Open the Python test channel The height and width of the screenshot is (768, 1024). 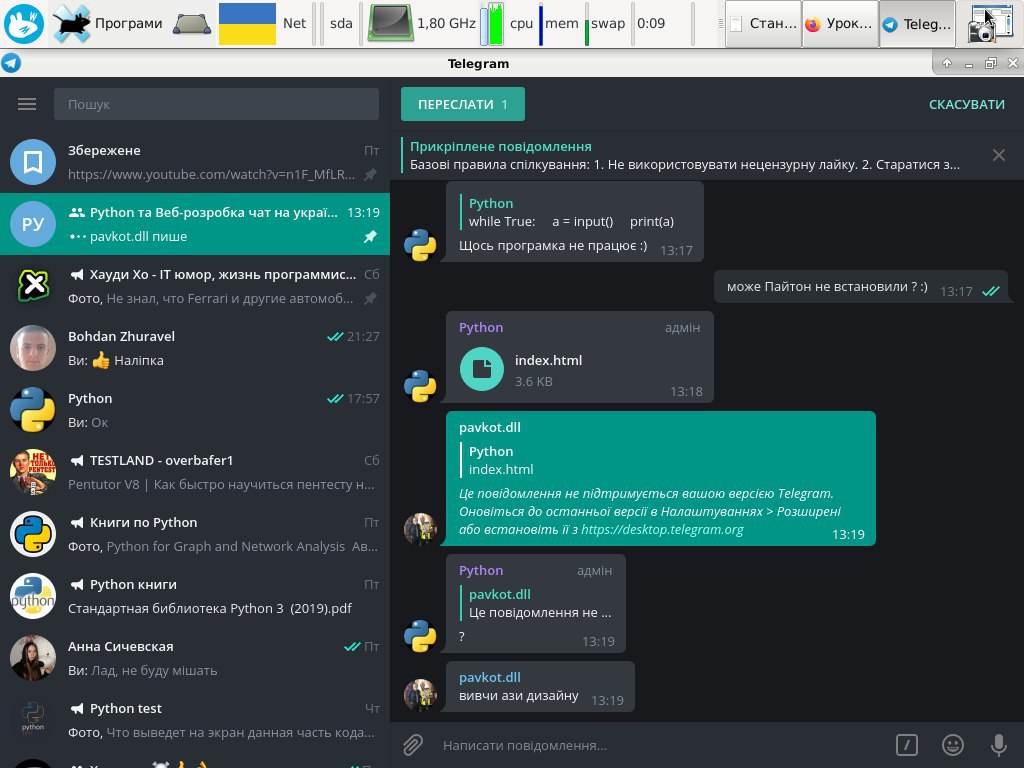195,720
